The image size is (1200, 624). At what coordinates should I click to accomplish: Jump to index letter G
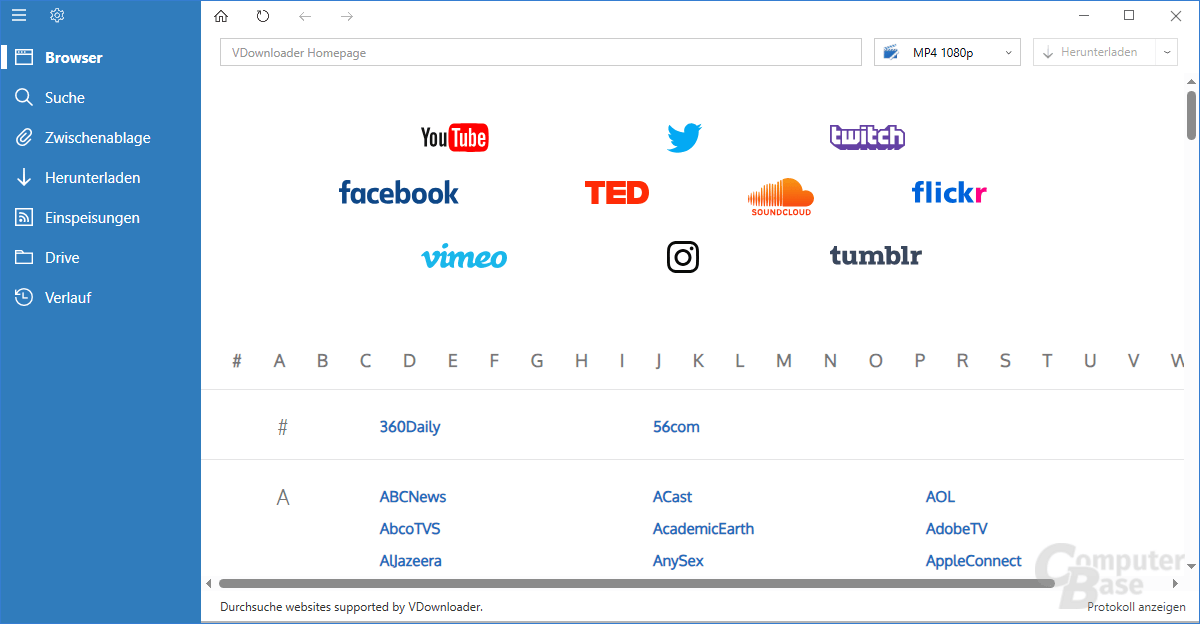click(537, 361)
